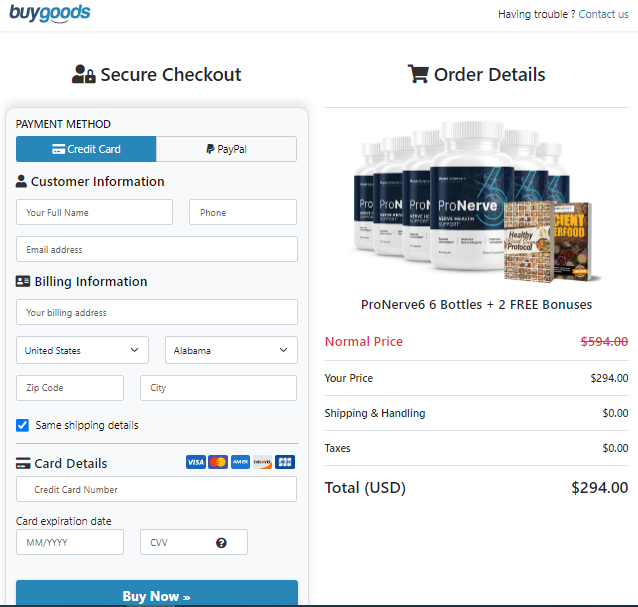Viewport: 638px width, 607px height.
Task: Click the Visa card icon
Action: (196, 462)
